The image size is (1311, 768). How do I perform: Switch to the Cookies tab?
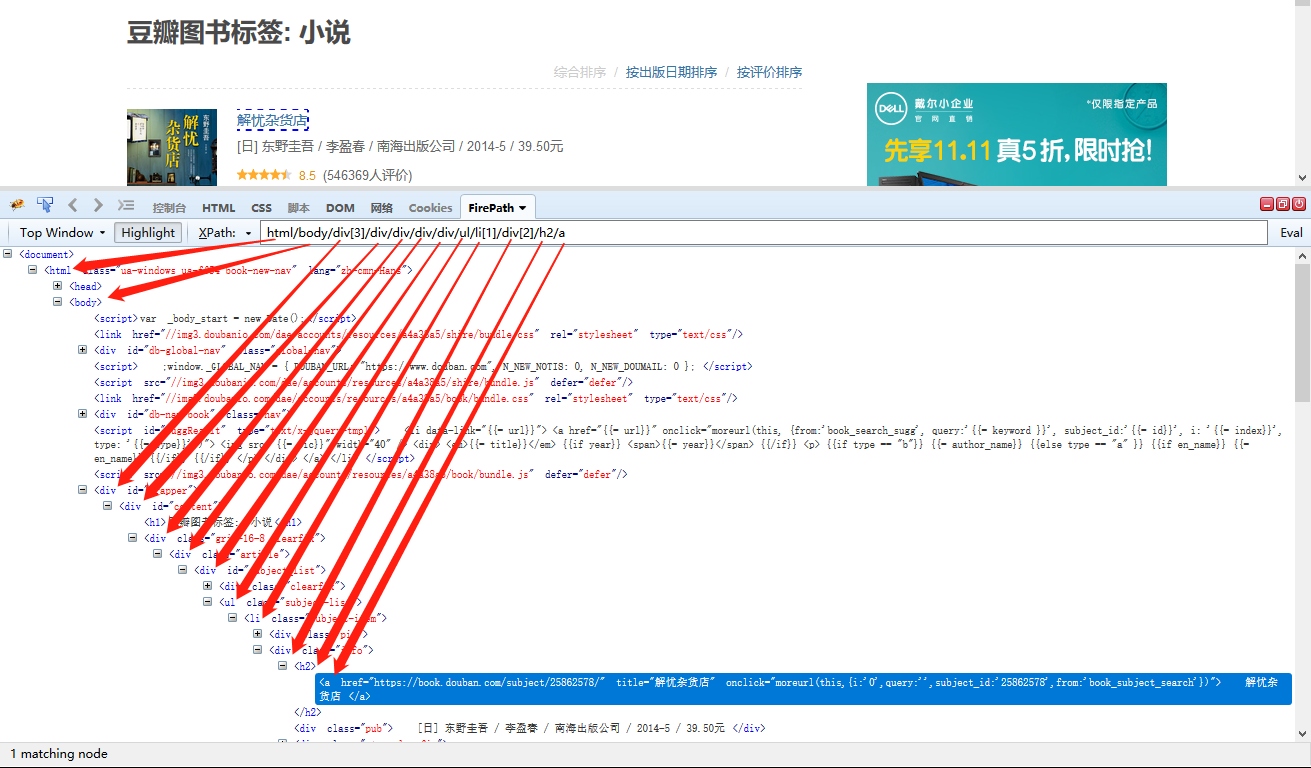pyautogui.click(x=430, y=208)
